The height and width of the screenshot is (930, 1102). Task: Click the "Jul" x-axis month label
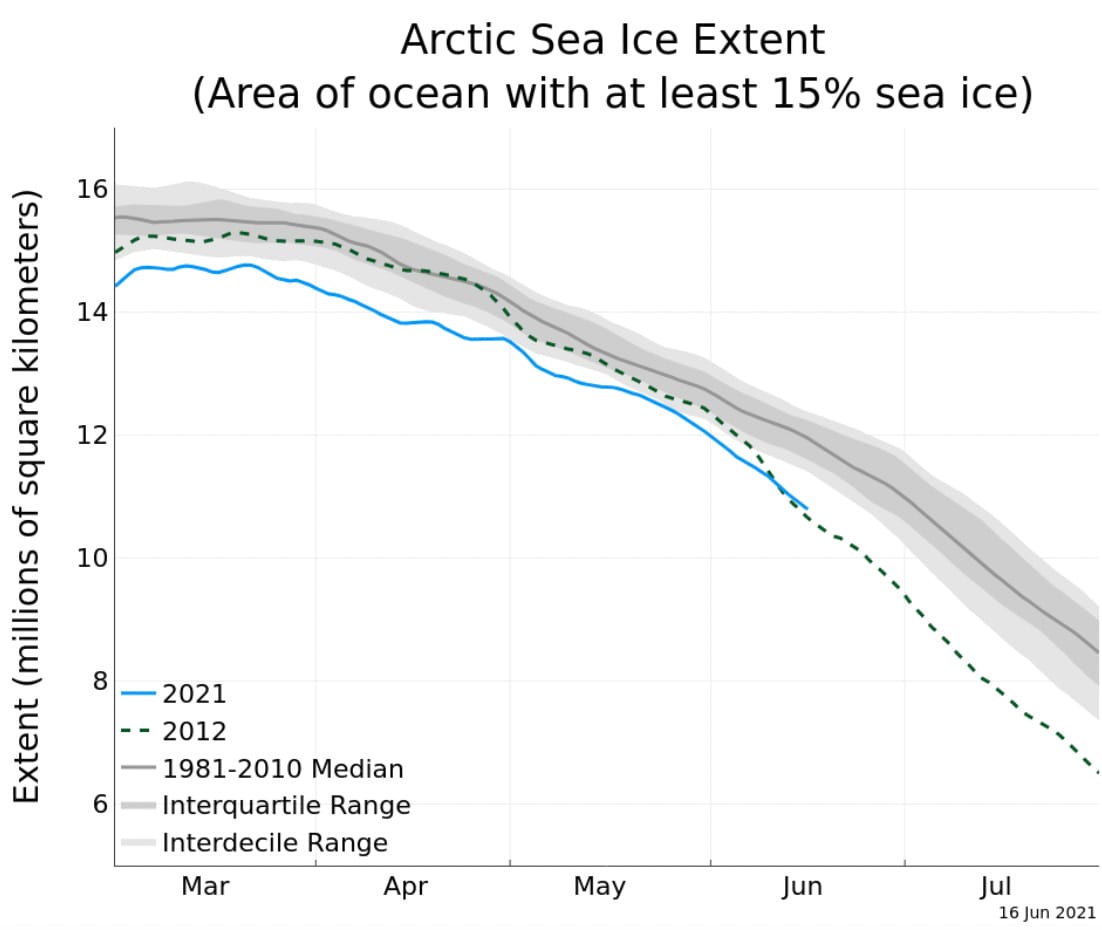tap(997, 886)
